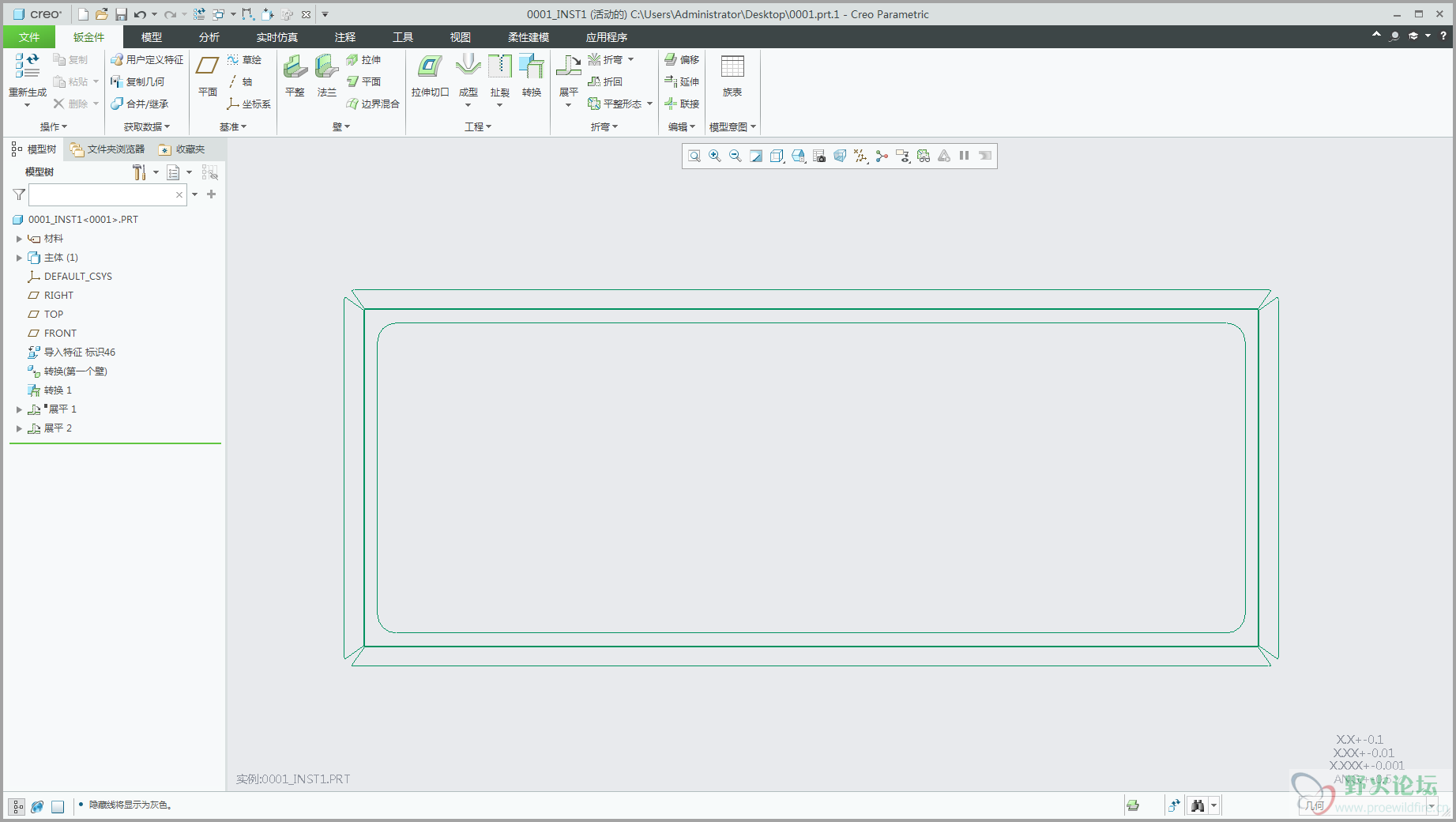Click the Planar wall (平整) tool
This screenshot has width=1456, height=822.
coord(295,76)
